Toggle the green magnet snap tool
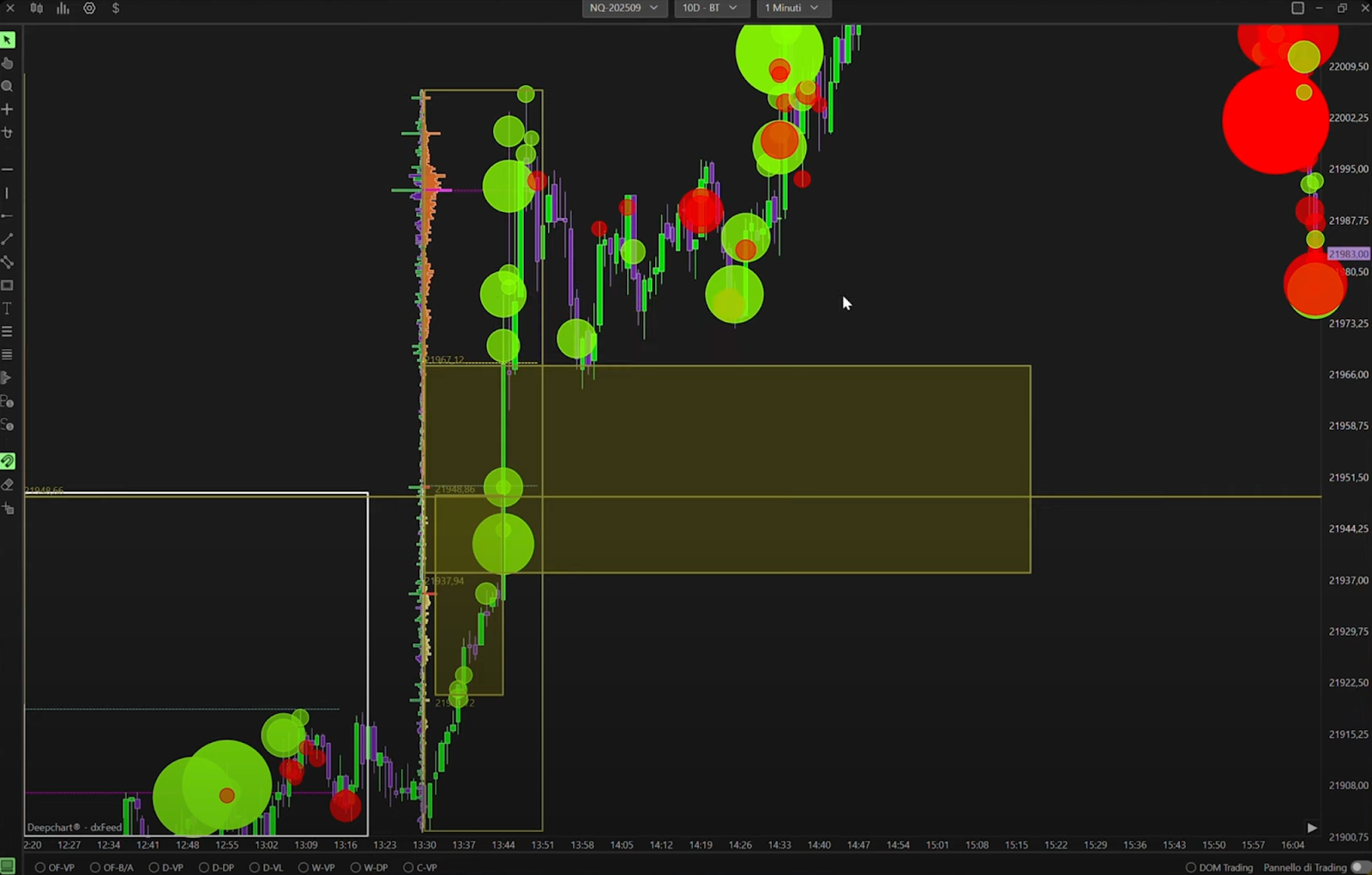Image resolution: width=1372 pixels, height=875 pixels. 8,462
